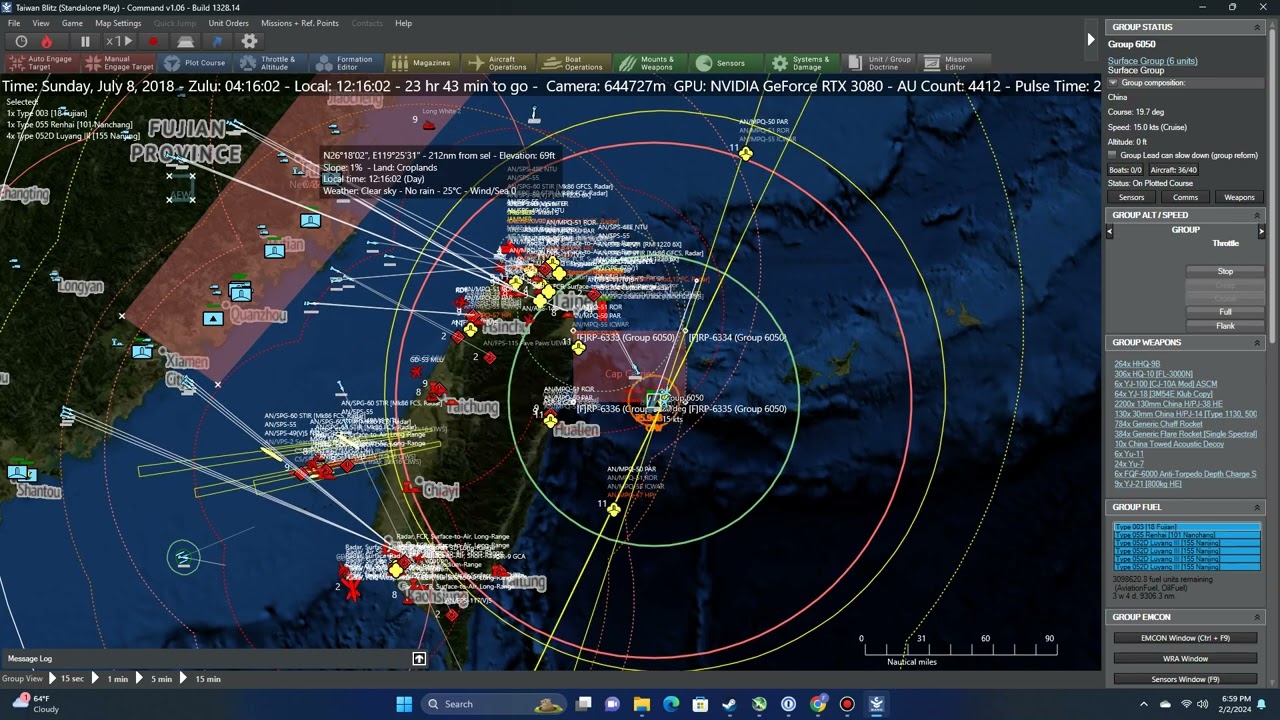The height and width of the screenshot is (720, 1280).
Task: Open the 264x HHQ-9B weapon link
Action: pyautogui.click(x=1137, y=364)
